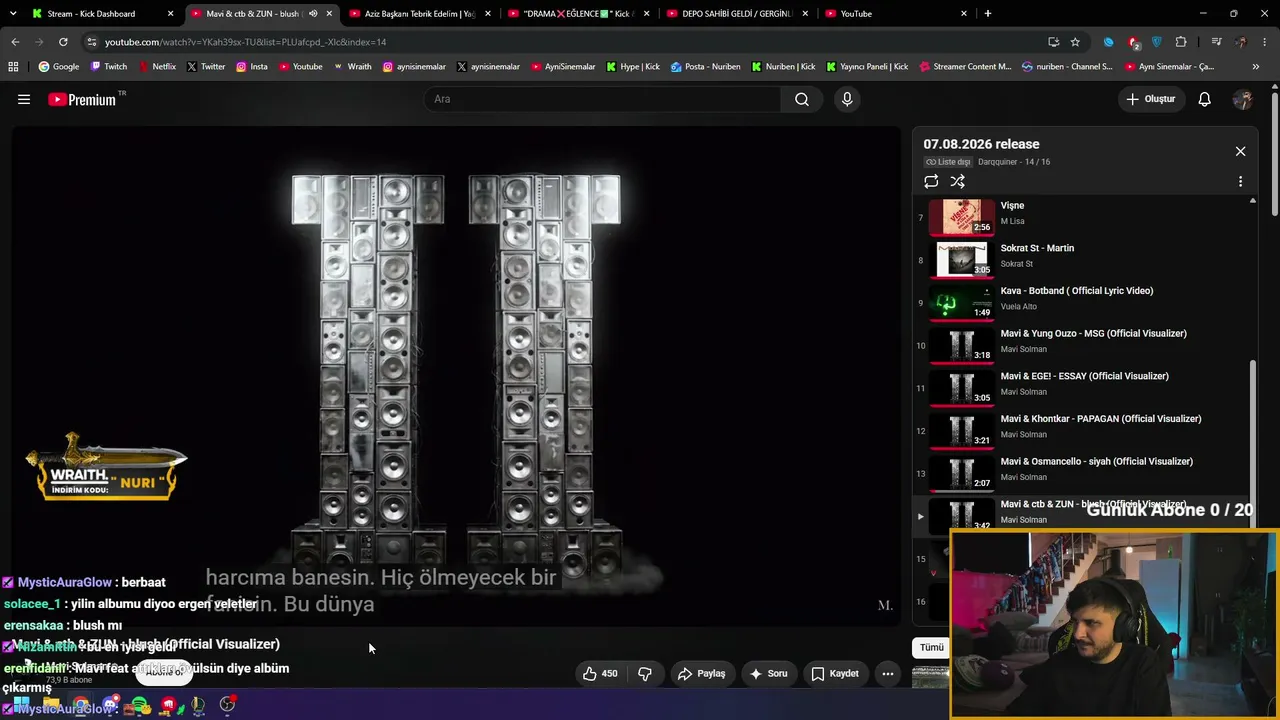Click the search magnifier button

pyautogui.click(x=802, y=99)
